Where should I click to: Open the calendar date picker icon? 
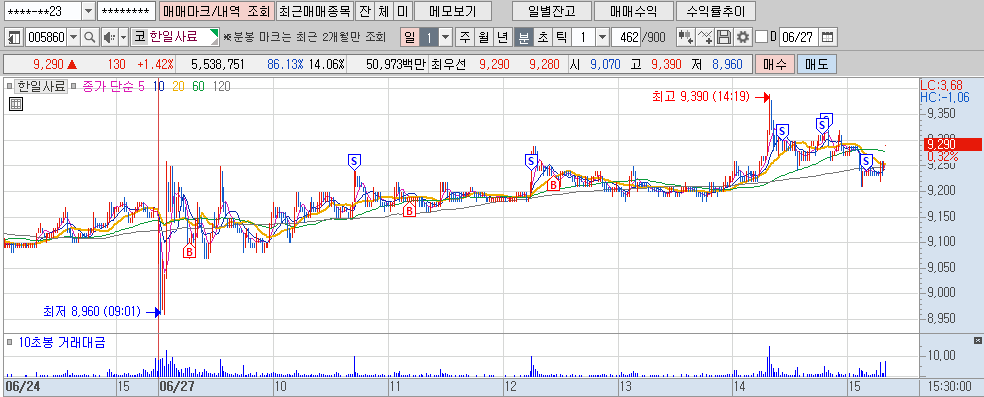coord(828,37)
